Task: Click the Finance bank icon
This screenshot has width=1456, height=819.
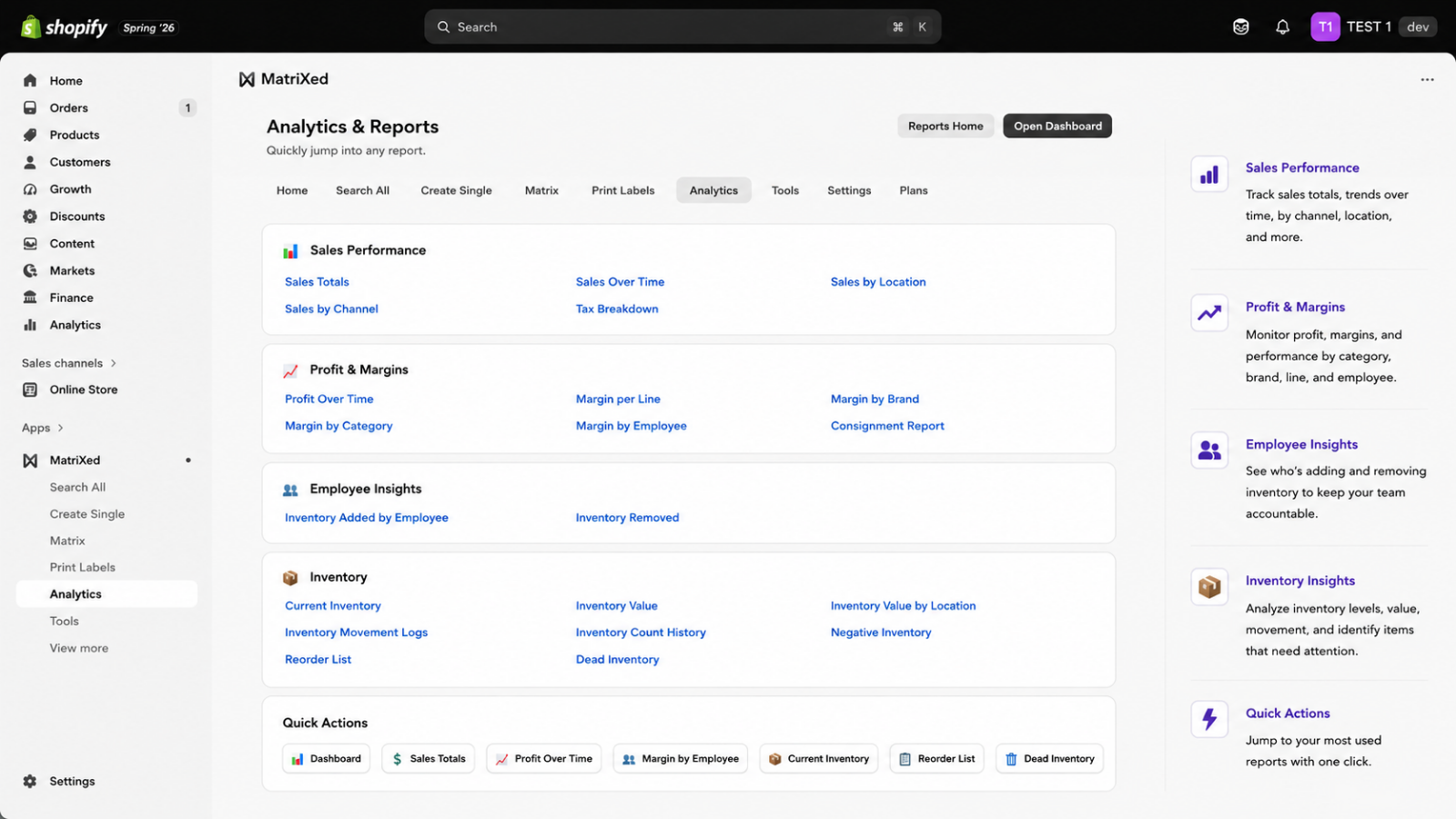Action: (x=30, y=298)
